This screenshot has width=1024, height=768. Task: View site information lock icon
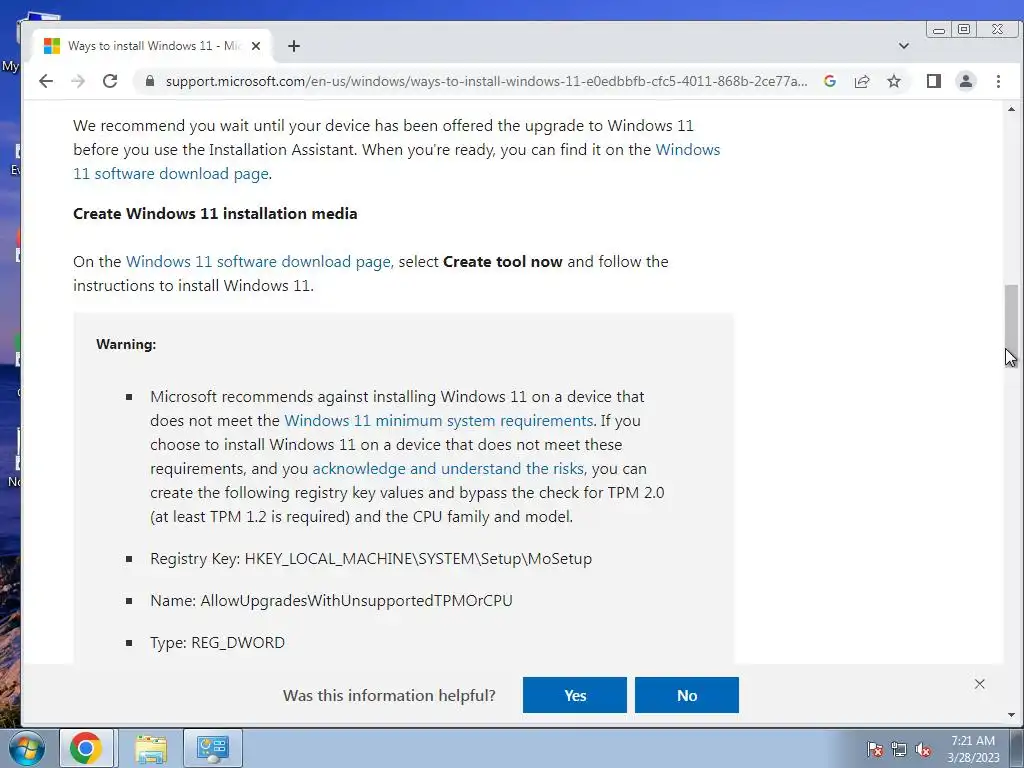coord(150,81)
